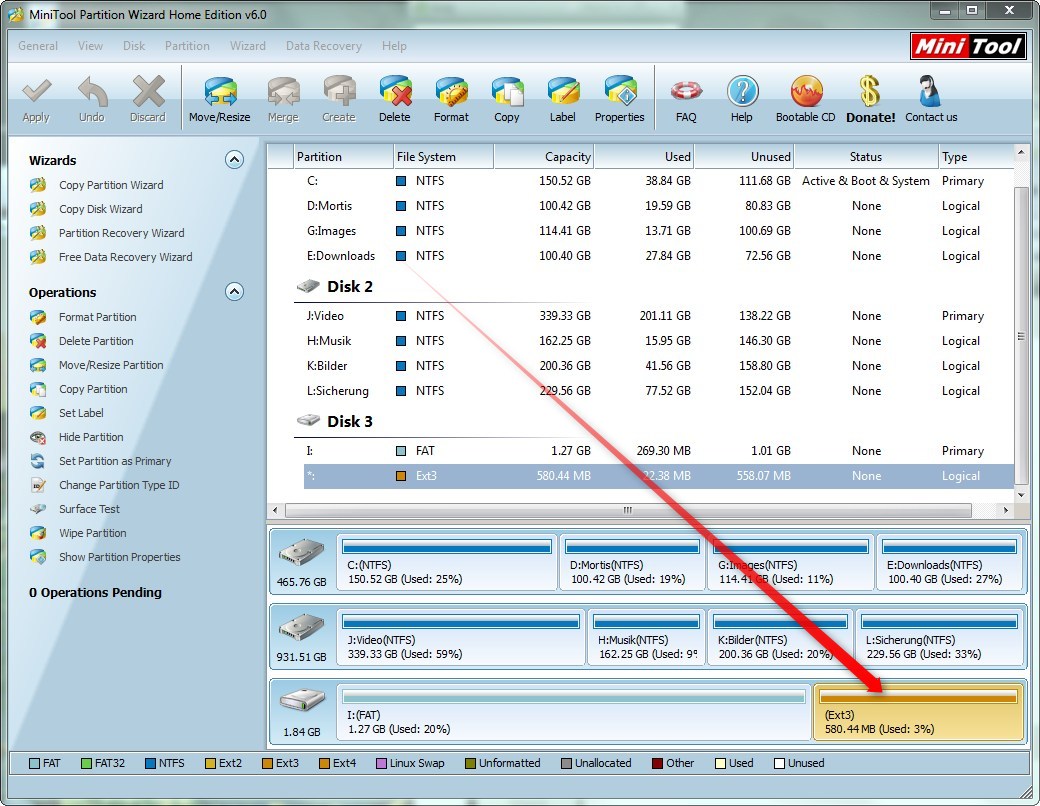The width and height of the screenshot is (1040, 806).
Task: Select I:(FAT) block in disk map
Action: coord(573,712)
